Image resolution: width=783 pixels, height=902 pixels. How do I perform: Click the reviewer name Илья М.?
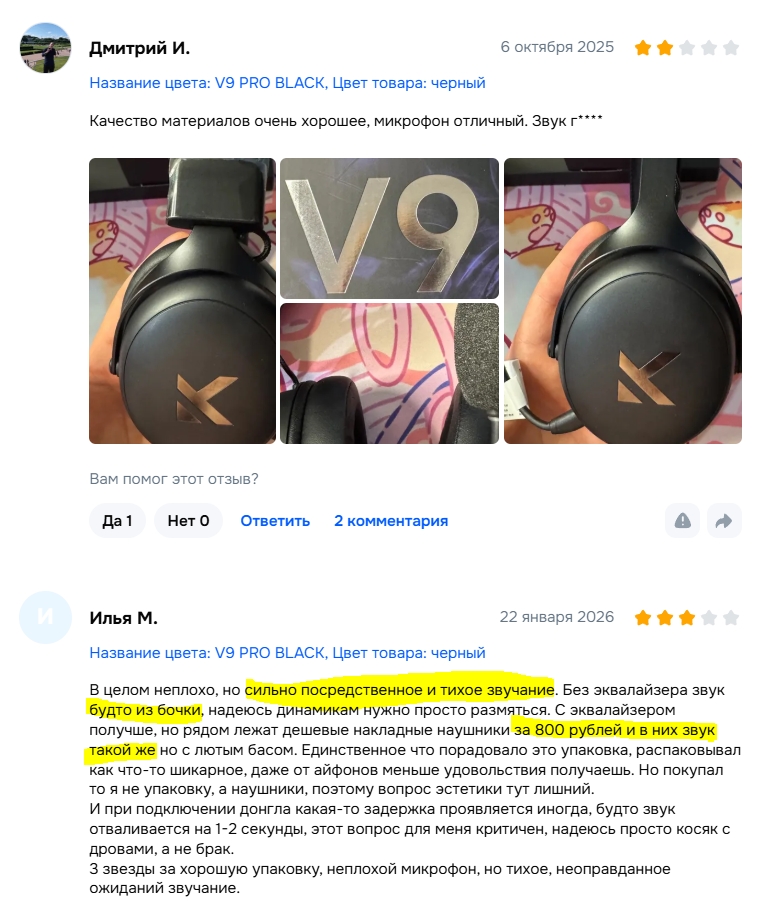point(123,618)
